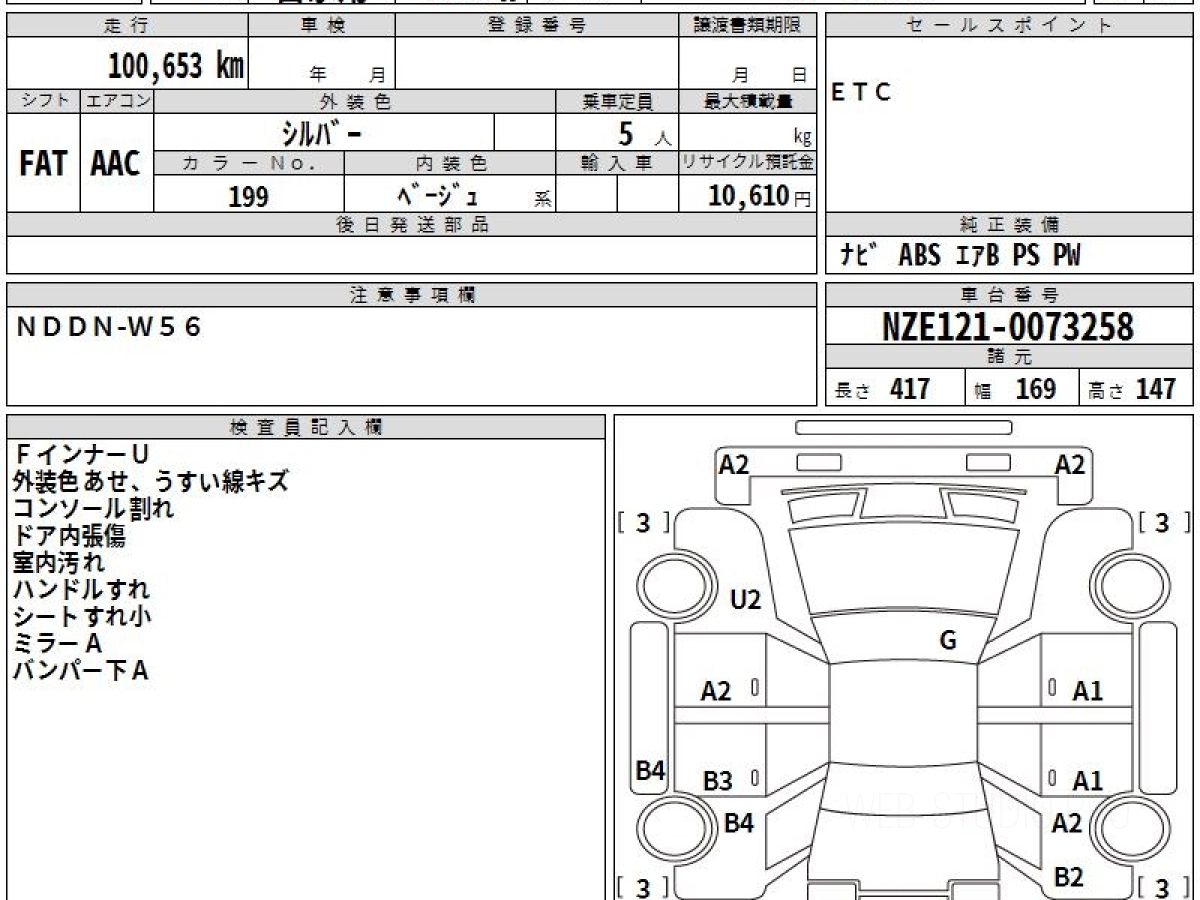This screenshot has width=1200, height=900.
Task: Click PW in the equipment list
Action: (x=1067, y=256)
